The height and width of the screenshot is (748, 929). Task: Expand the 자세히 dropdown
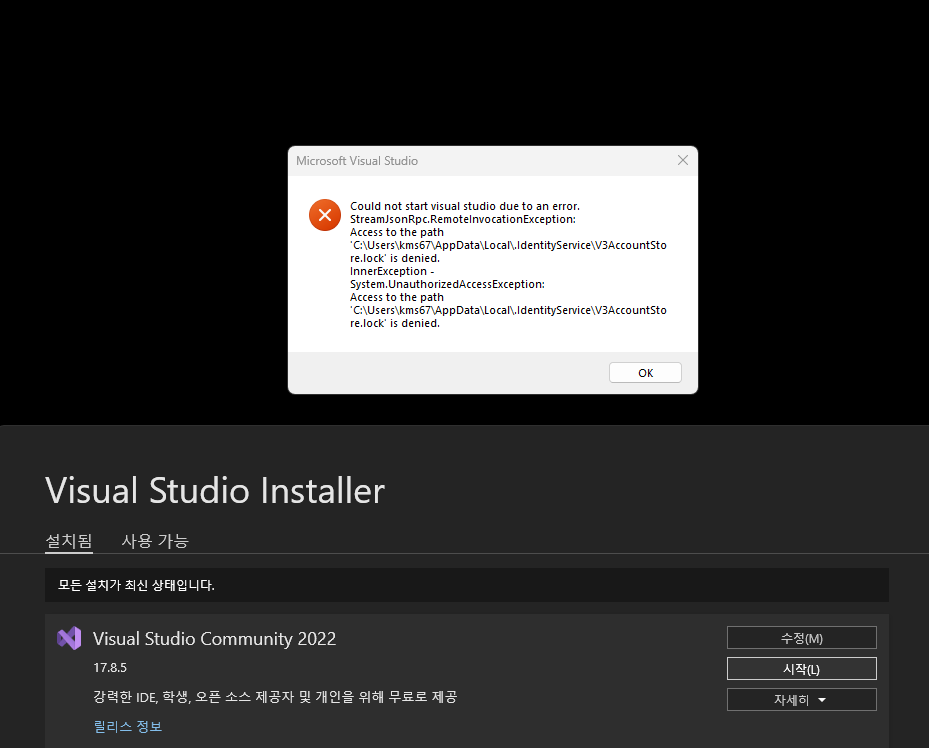pos(802,699)
